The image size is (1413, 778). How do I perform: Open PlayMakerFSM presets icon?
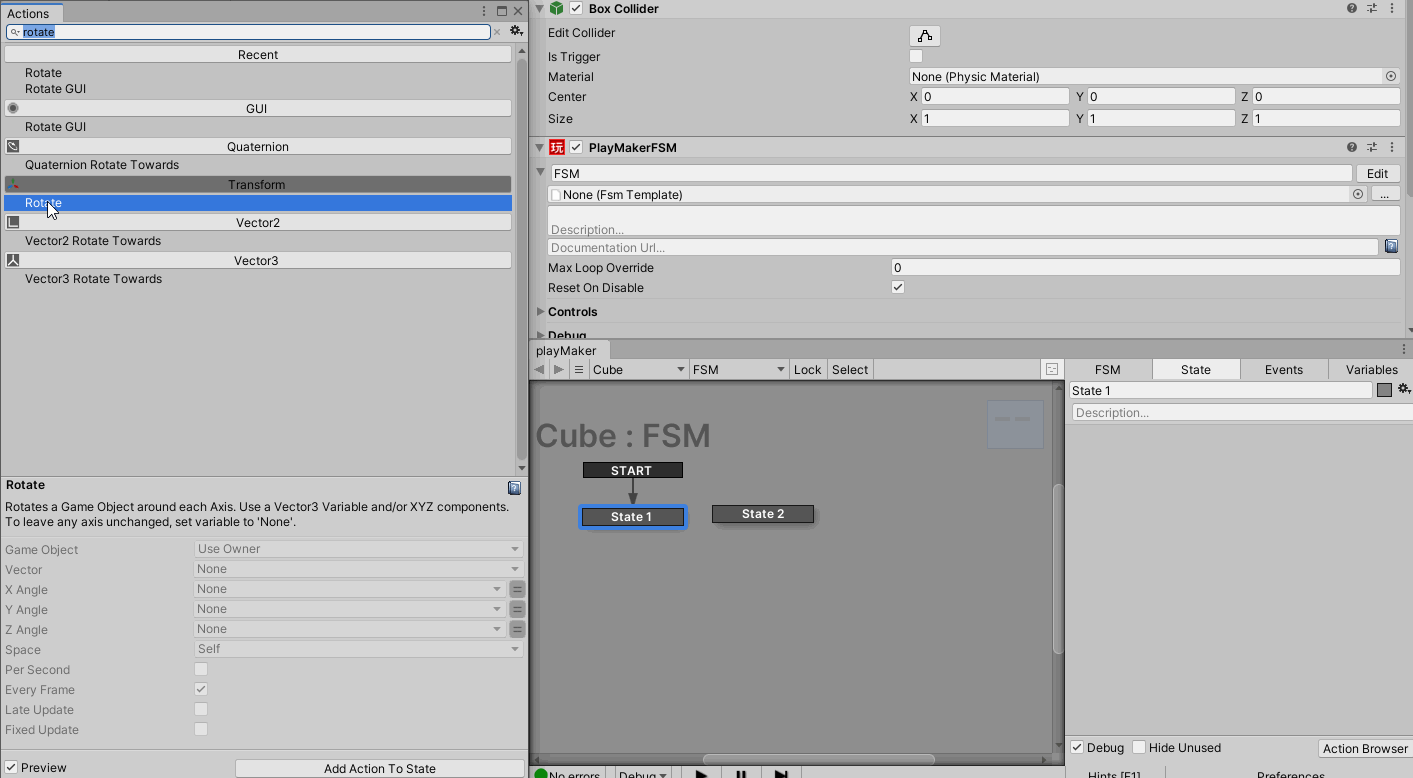pyautogui.click(x=1372, y=147)
